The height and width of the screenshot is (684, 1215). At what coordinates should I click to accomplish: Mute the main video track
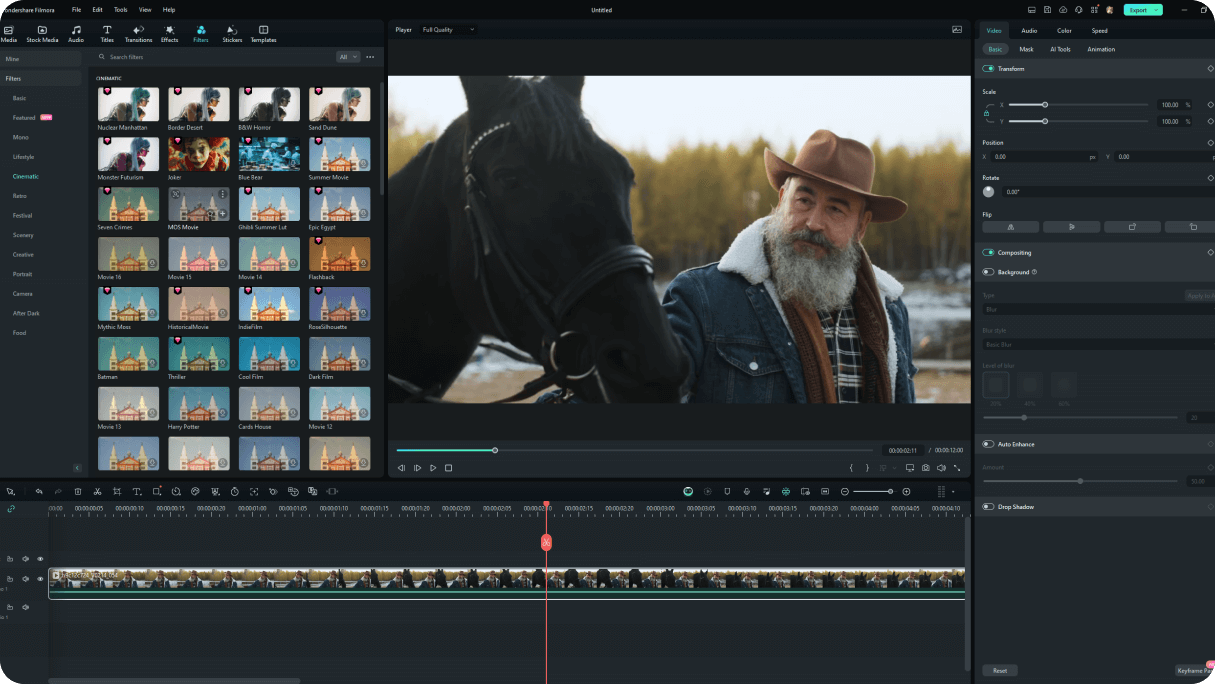[25, 578]
